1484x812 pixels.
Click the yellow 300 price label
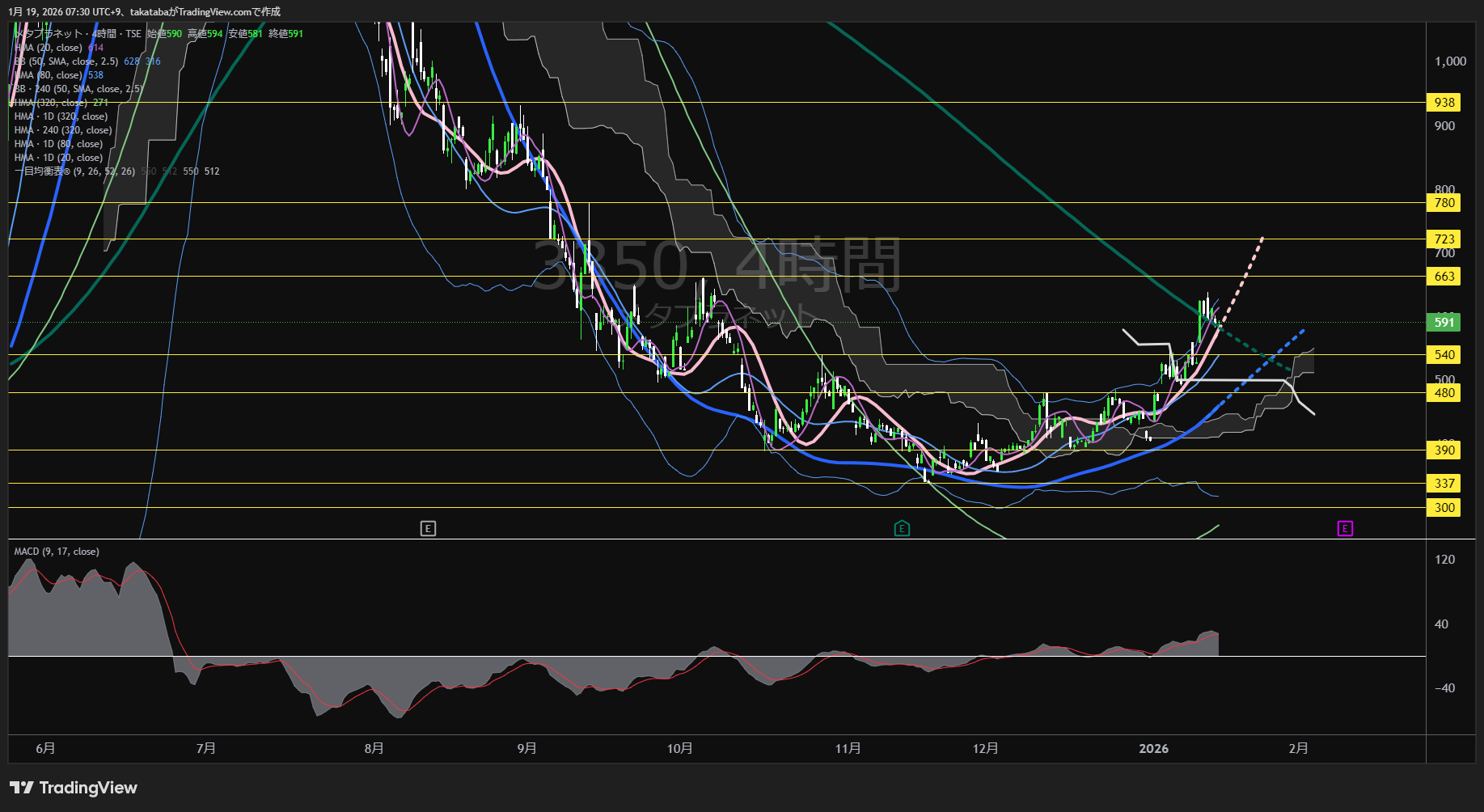1444,508
